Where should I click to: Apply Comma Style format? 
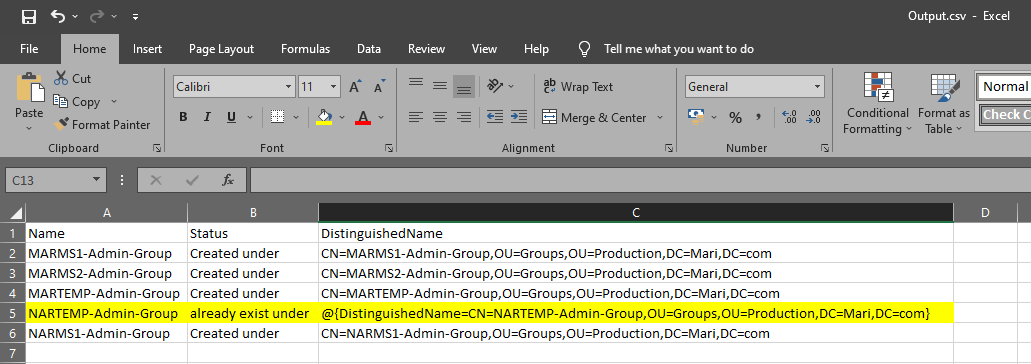coord(759,118)
